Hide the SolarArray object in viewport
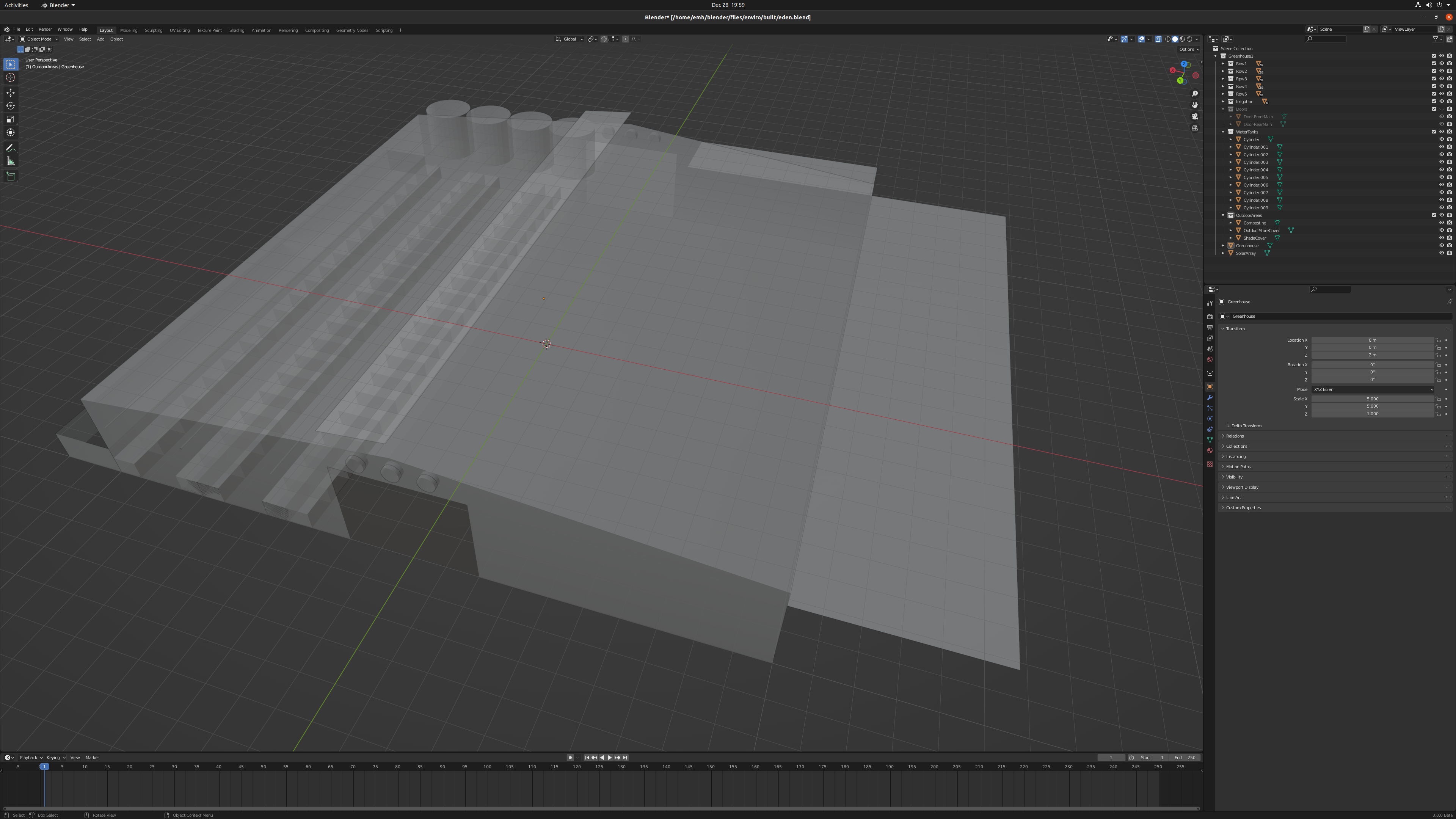 1441,253
